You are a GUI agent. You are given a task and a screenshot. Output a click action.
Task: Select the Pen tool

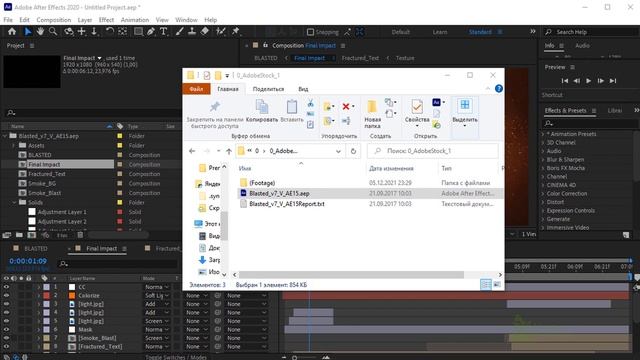(151, 31)
